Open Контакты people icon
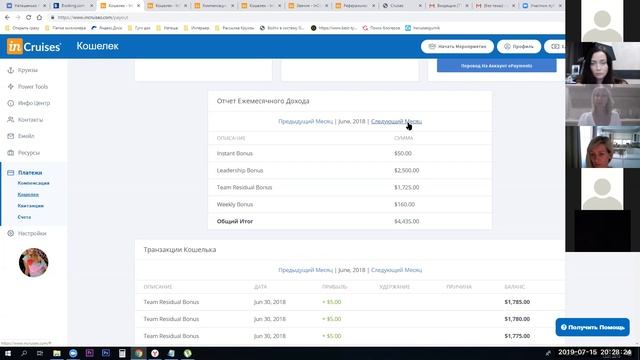The height and width of the screenshot is (360, 640). tap(11, 120)
